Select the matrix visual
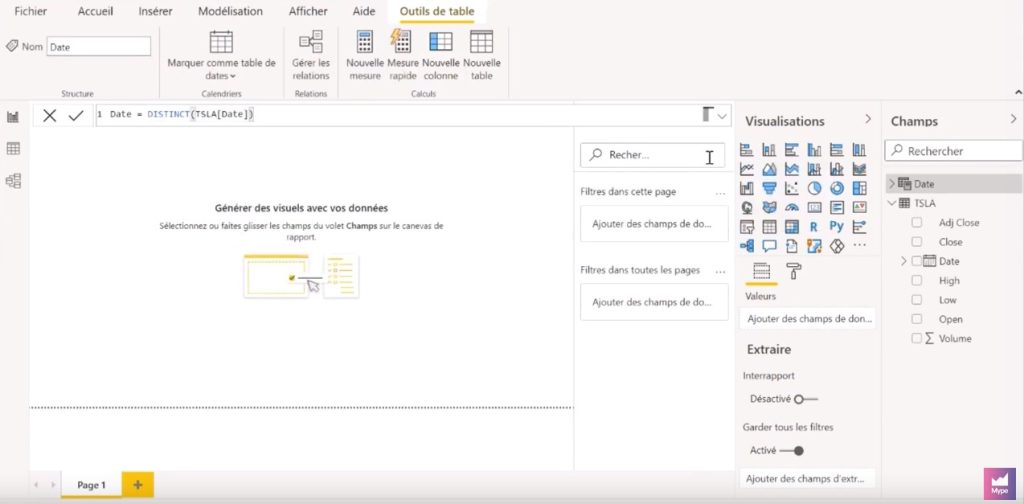Screen dimensions: 1024x504 [x=792, y=227]
